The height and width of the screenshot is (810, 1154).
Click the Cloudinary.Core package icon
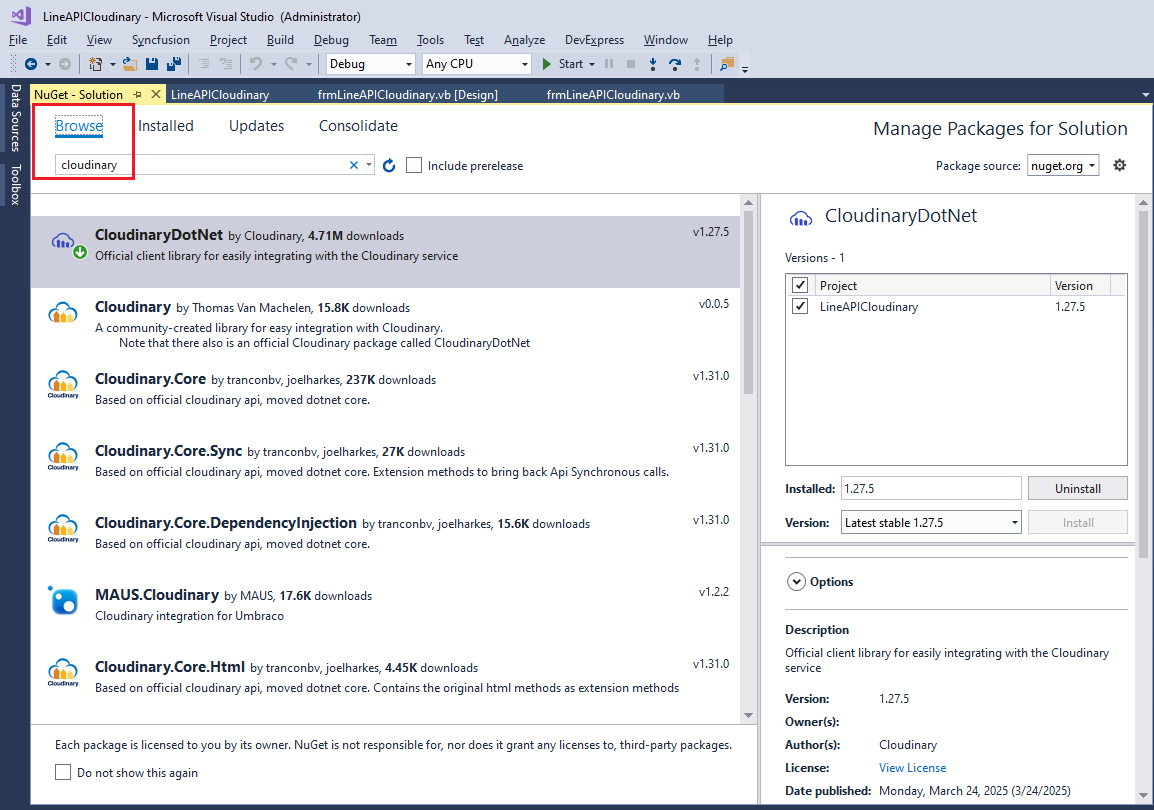click(x=63, y=385)
